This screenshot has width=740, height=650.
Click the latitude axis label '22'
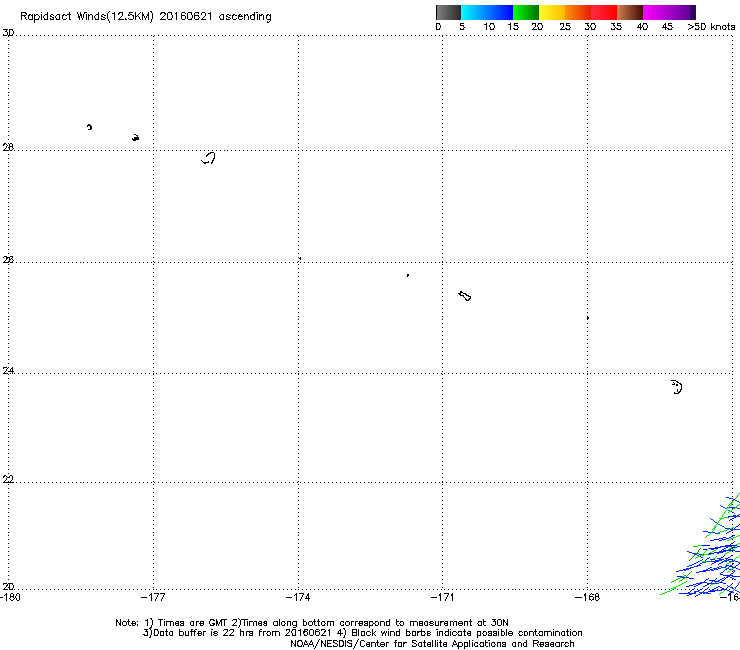tap(8, 480)
